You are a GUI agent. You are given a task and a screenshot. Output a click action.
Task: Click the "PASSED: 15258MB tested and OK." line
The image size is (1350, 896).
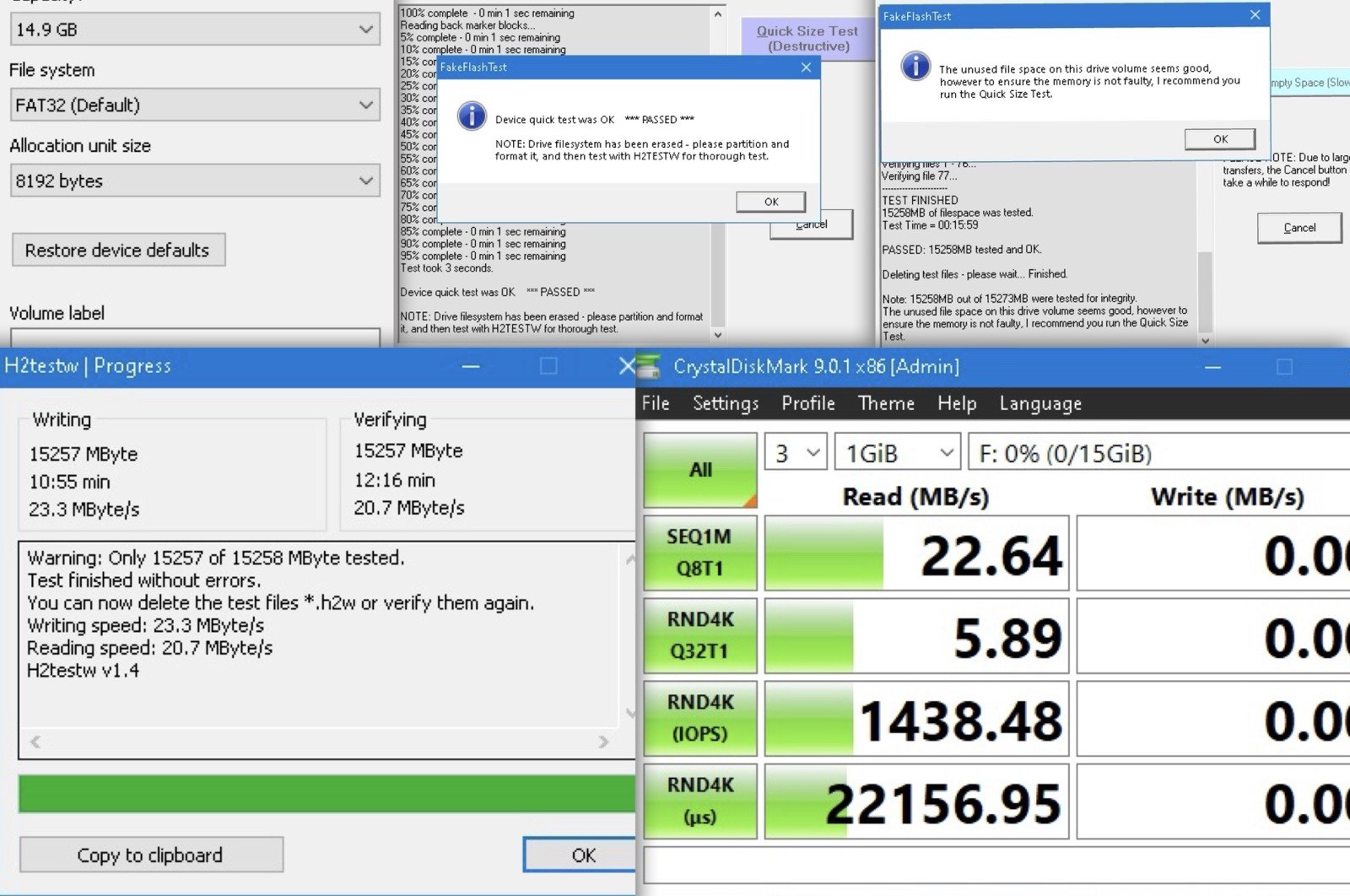click(x=962, y=250)
